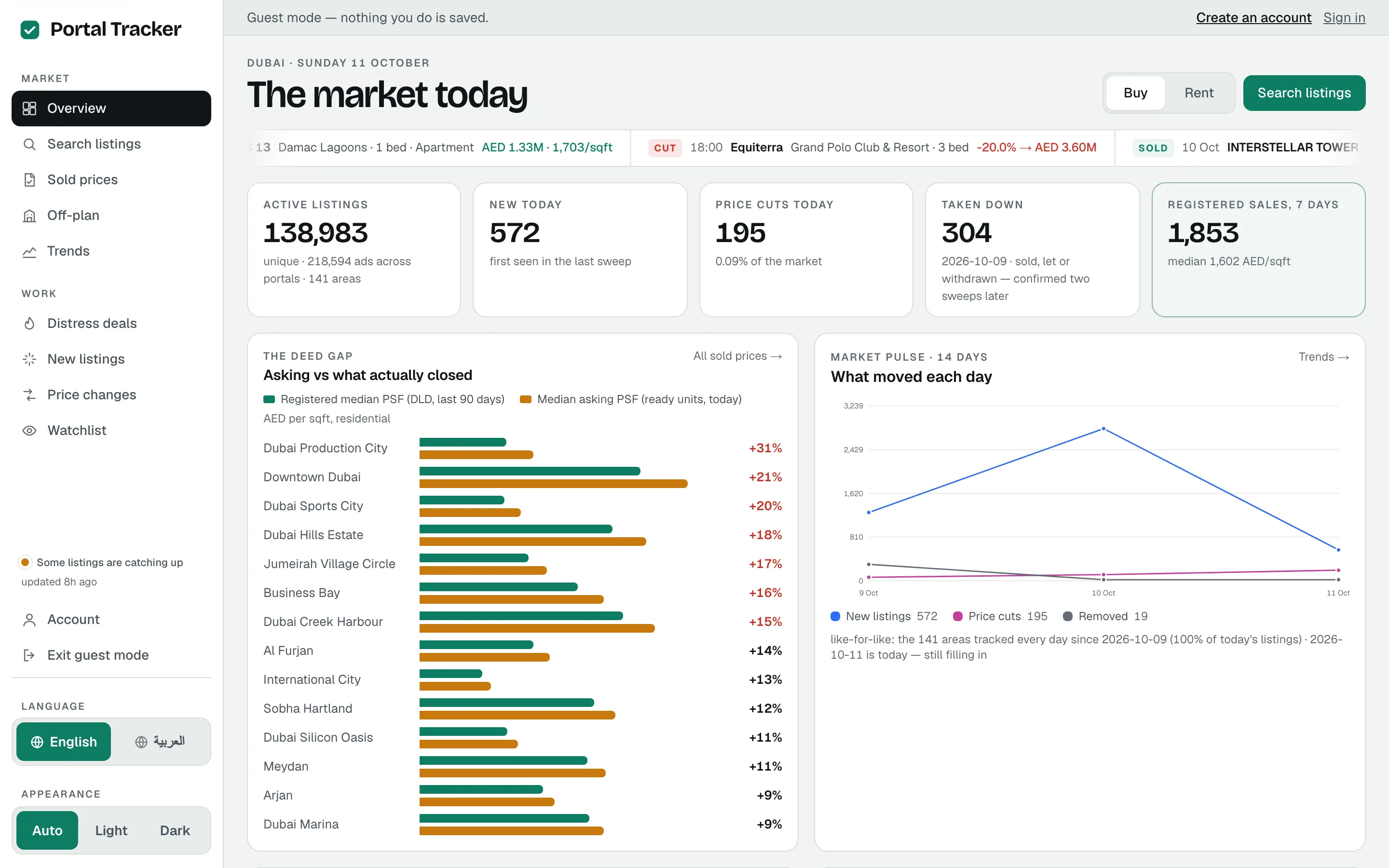Click the Sign in link
The image size is (1389, 868).
[x=1344, y=18]
